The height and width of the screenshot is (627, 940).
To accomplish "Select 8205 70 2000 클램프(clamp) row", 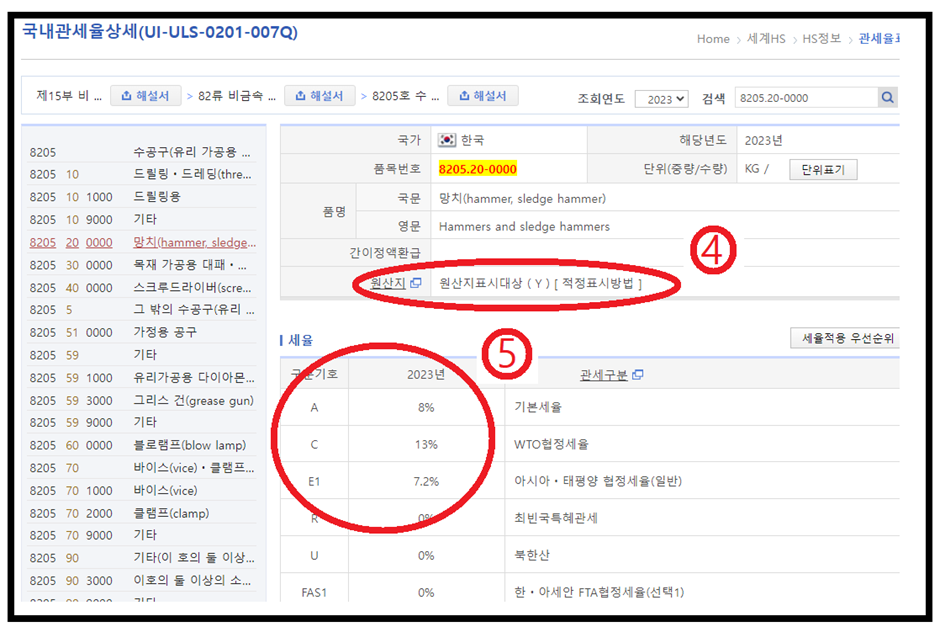I will click(x=142, y=513).
